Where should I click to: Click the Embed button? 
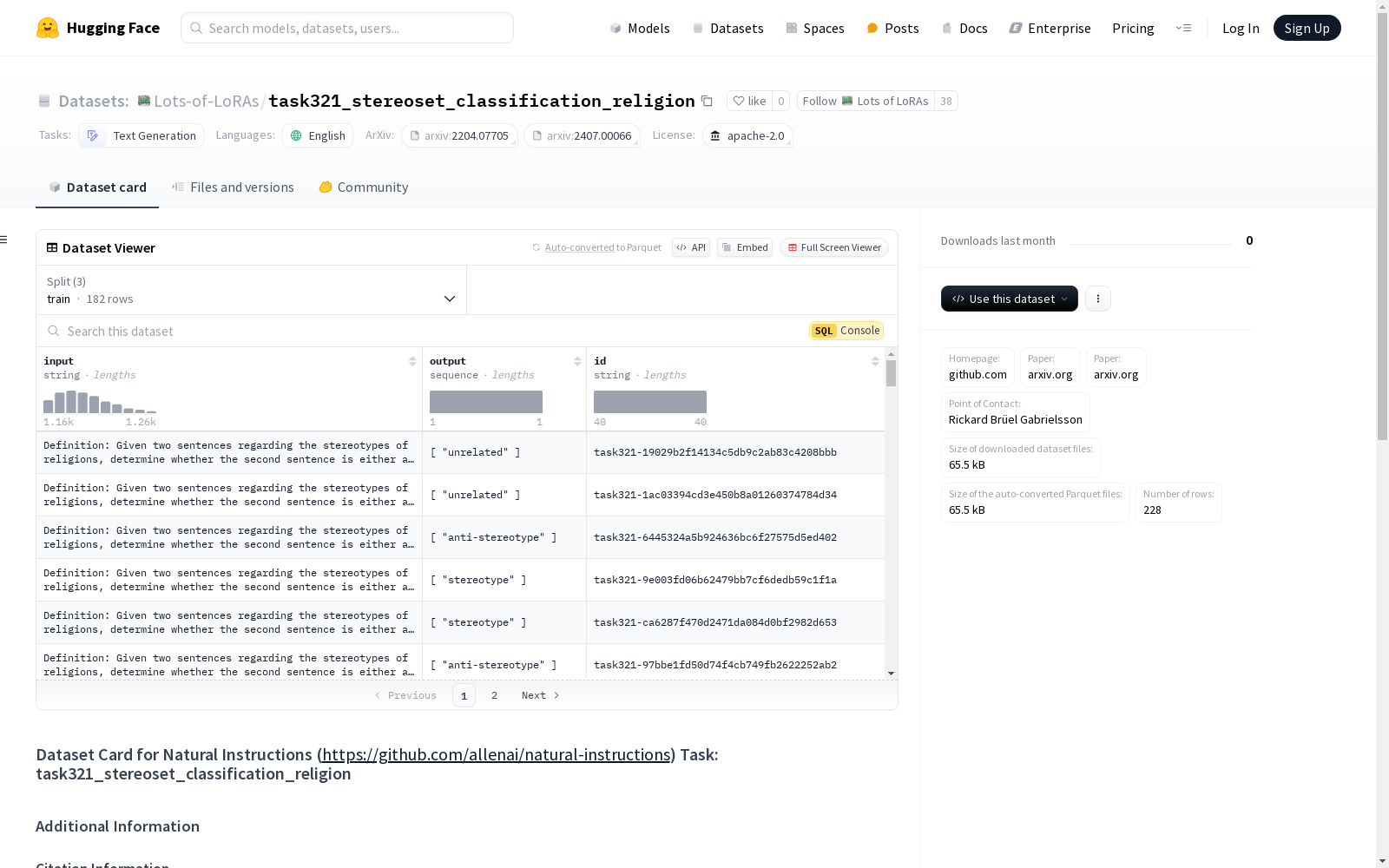(x=745, y=247)
